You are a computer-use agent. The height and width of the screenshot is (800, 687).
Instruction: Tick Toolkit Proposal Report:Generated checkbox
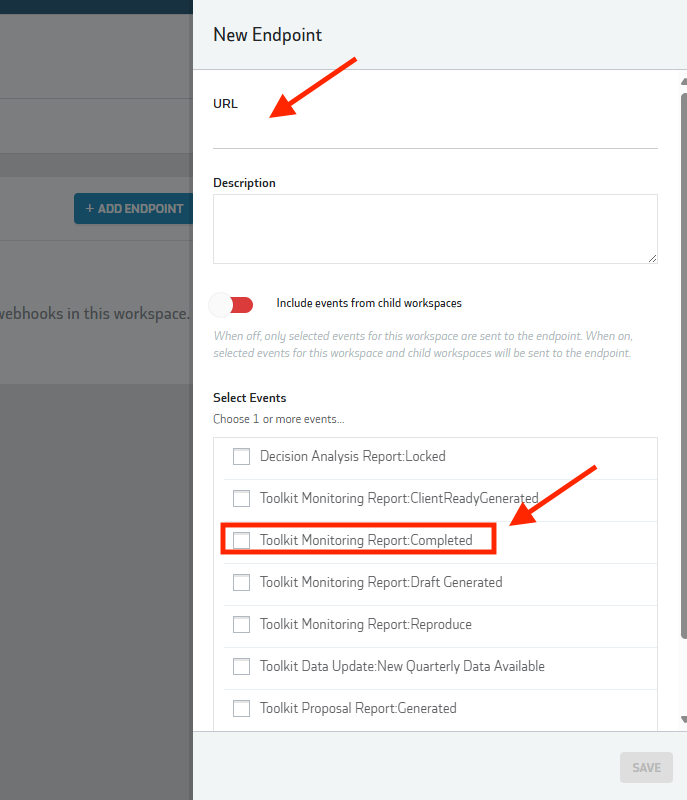point(241,709)
